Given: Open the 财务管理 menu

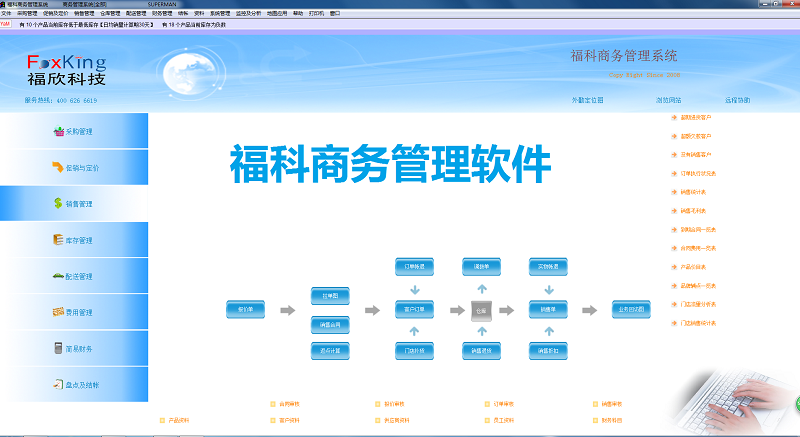Looking at the screenshot, I should point(162,14).
